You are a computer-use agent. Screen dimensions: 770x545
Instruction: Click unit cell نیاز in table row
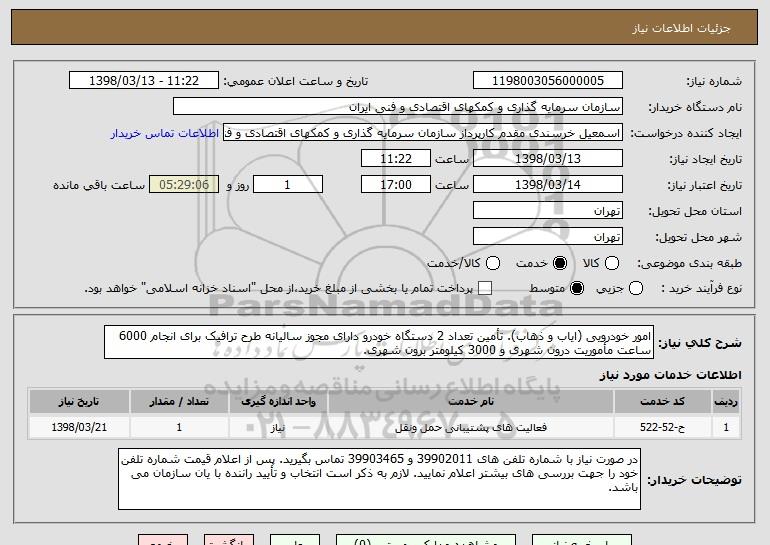278,427
